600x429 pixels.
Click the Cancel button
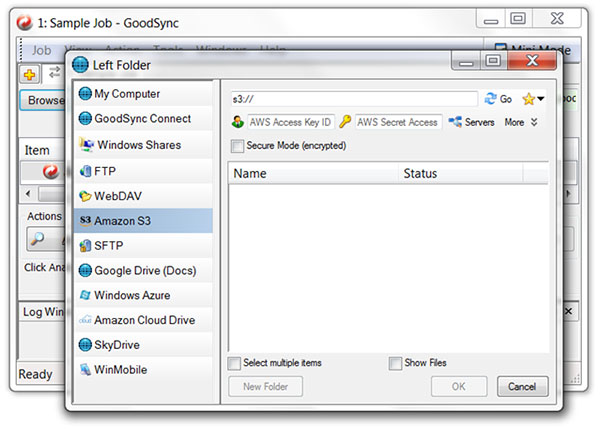click(522, 387)
